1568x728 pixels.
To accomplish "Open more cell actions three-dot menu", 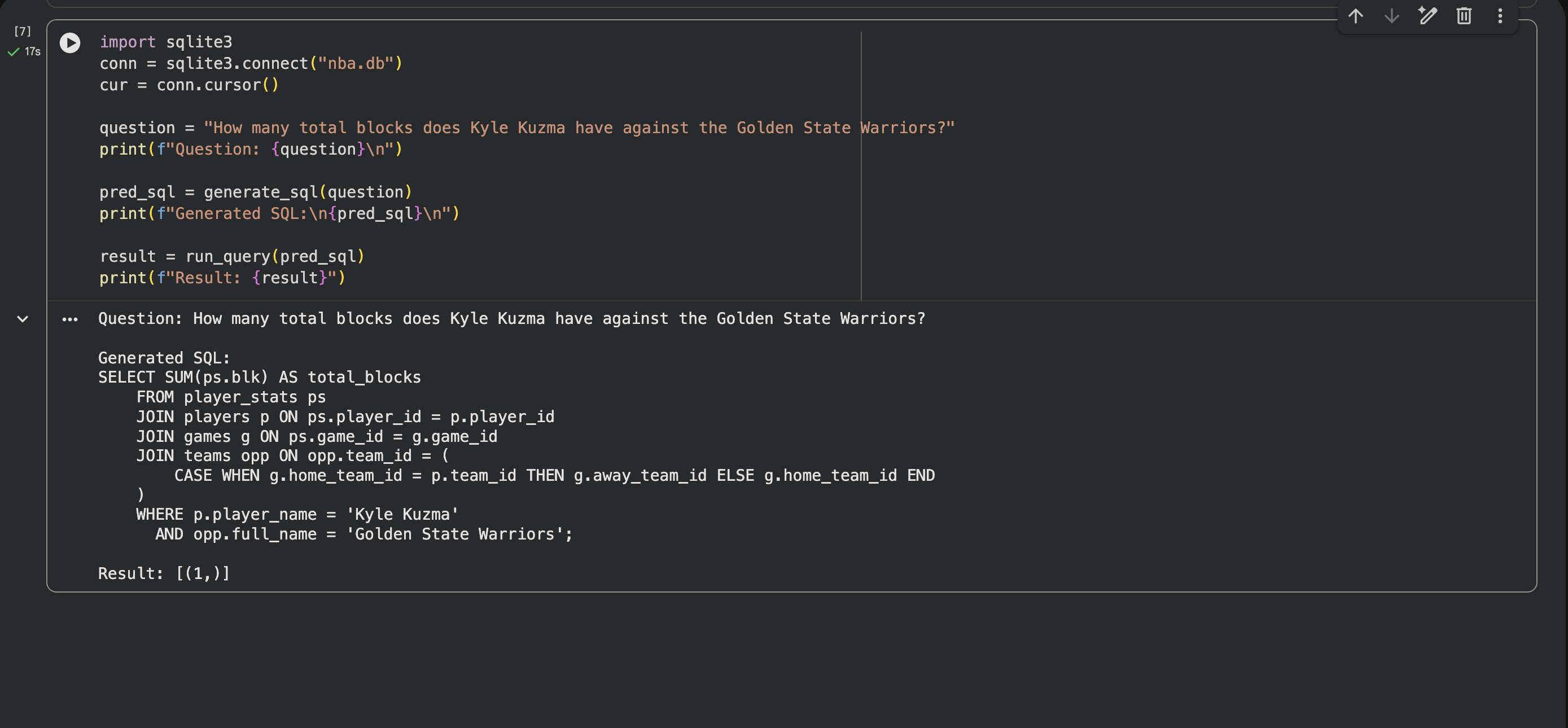I will [x=1500, y=16].
